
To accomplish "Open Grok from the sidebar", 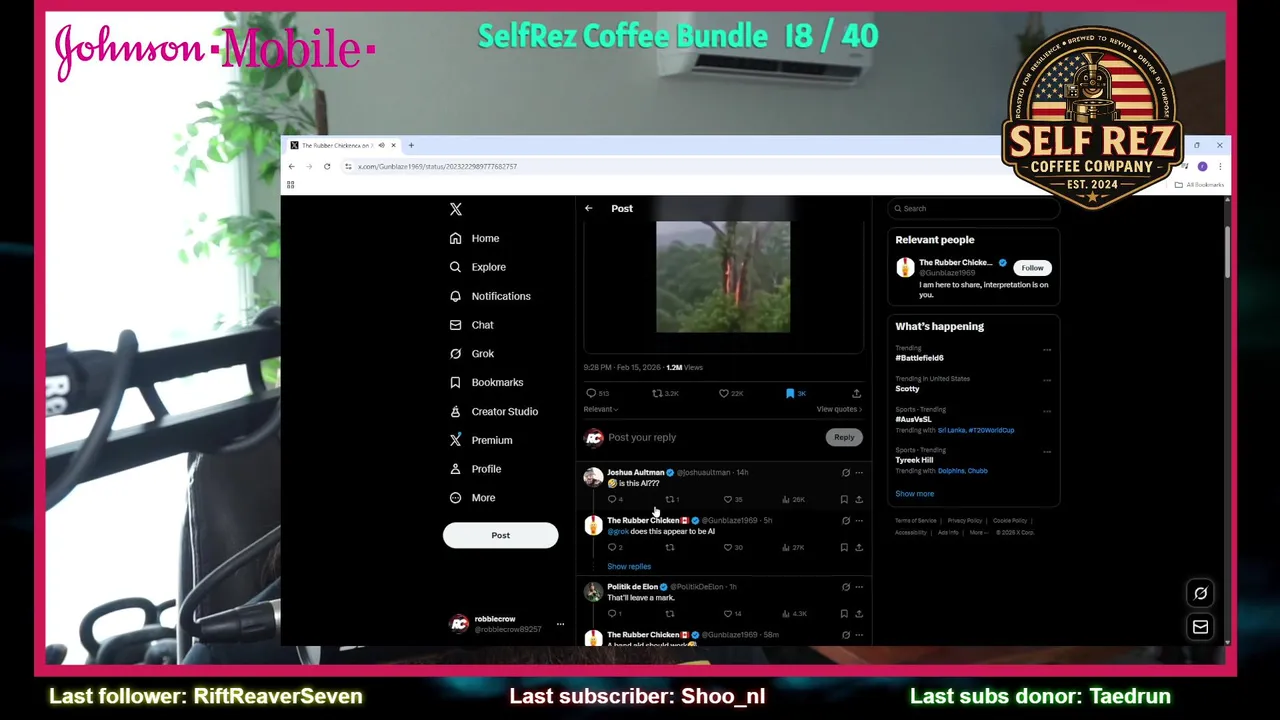I will pyautogui.click(x=472, y=353).
